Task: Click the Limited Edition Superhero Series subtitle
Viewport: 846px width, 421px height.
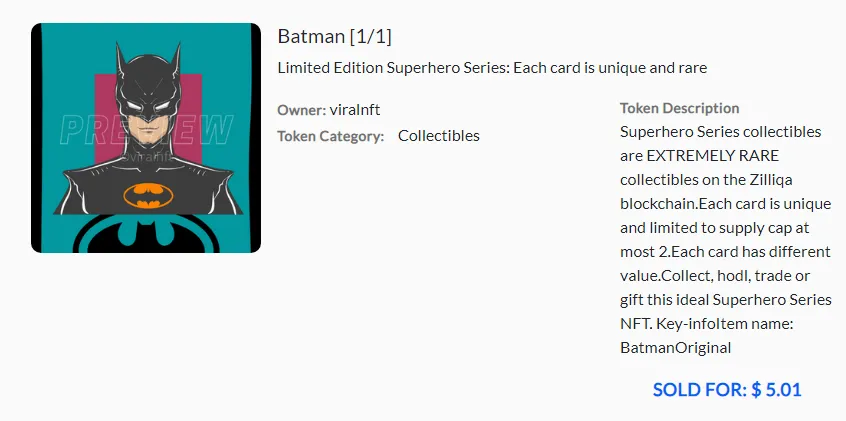Action: 492,68
